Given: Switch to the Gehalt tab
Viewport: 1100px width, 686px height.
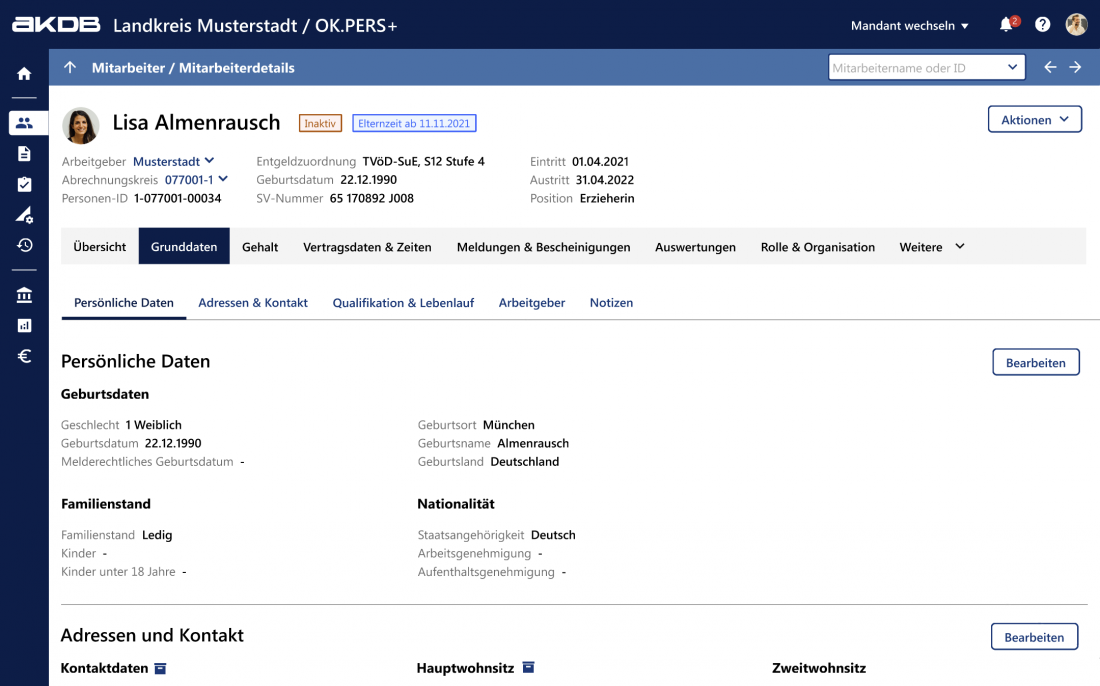Looking at the screenshot, I should pos(260,246).
